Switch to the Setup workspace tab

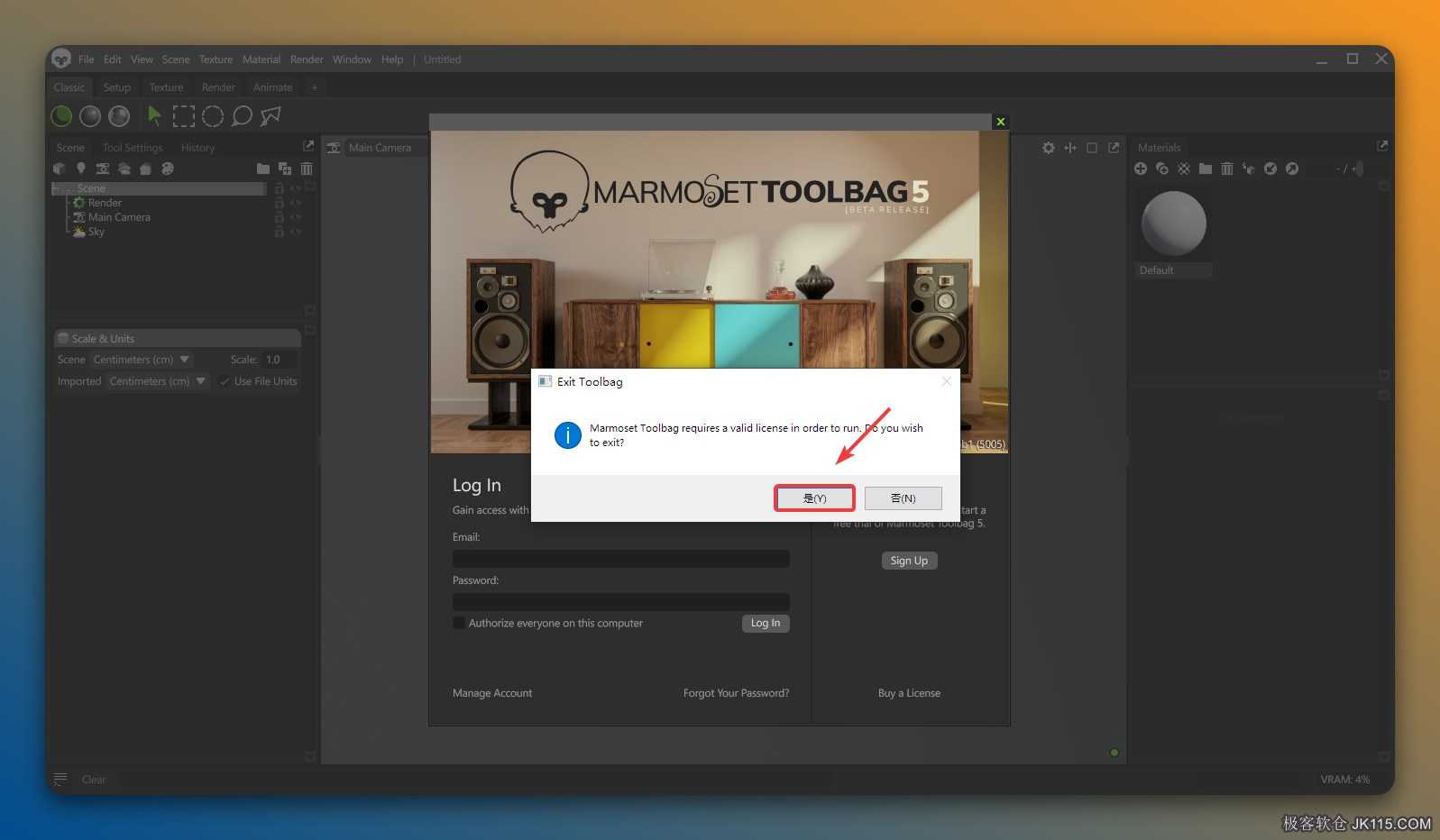point(117,87)
